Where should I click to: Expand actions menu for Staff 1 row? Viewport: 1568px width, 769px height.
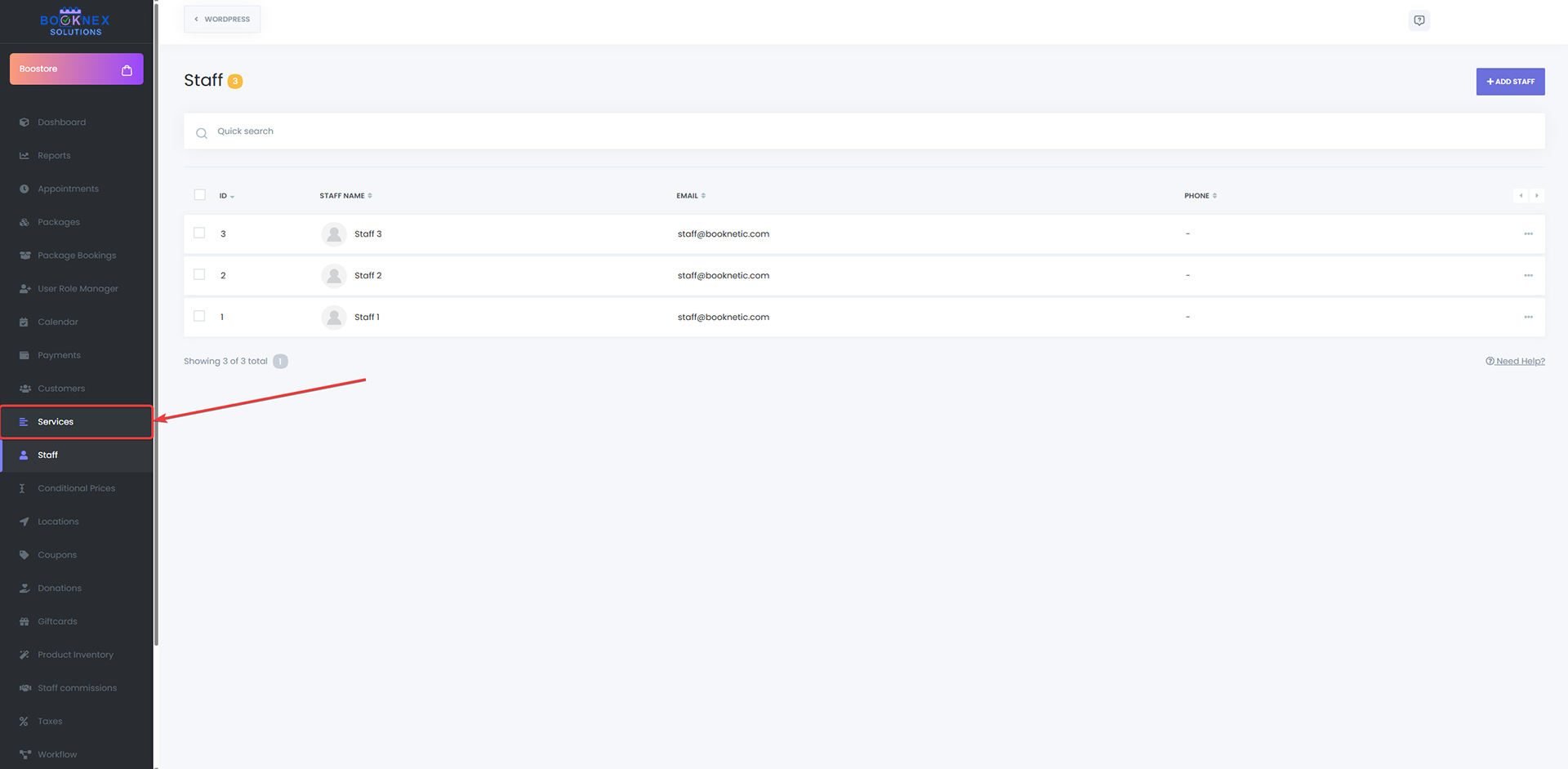click(x=1528, y=318)
